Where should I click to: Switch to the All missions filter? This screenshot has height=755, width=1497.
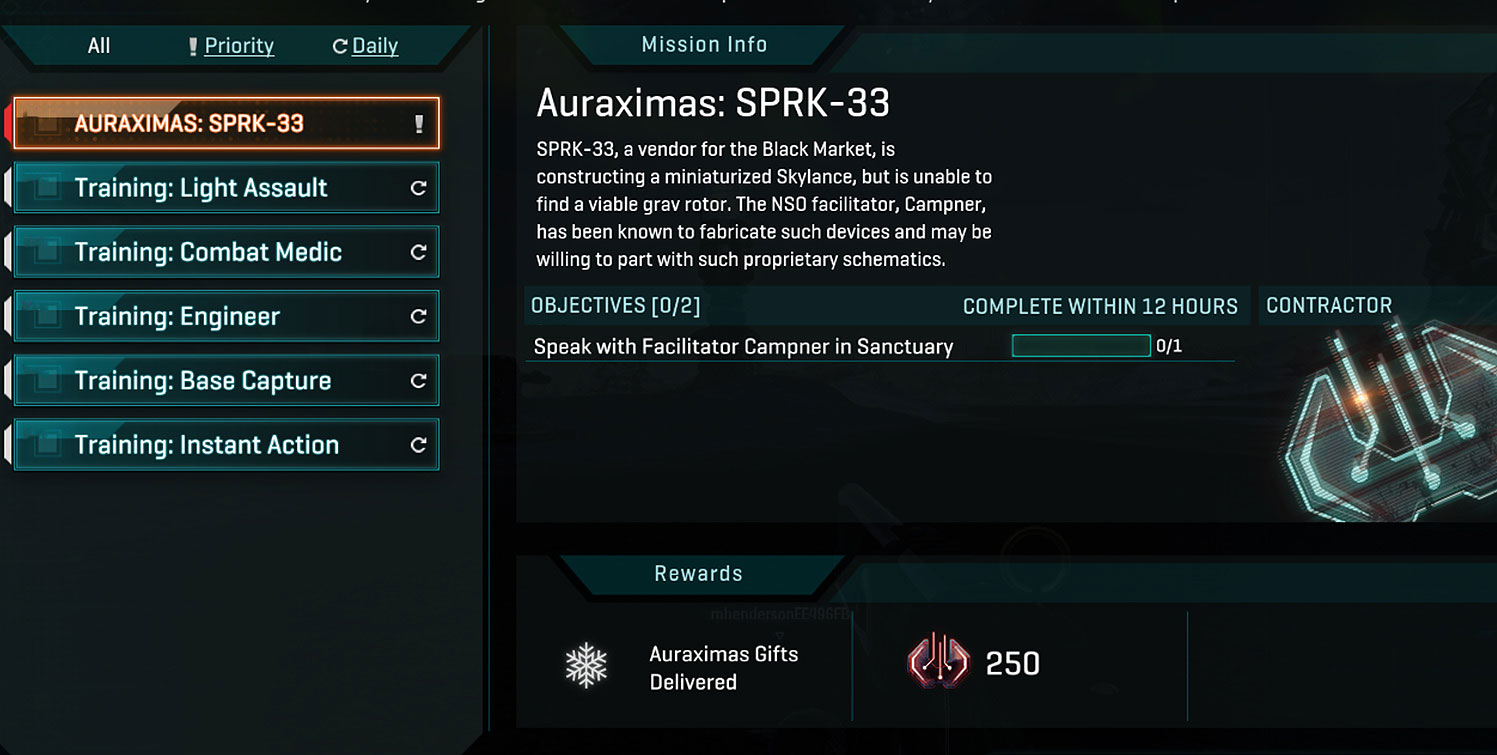click(x=99, y=46)
